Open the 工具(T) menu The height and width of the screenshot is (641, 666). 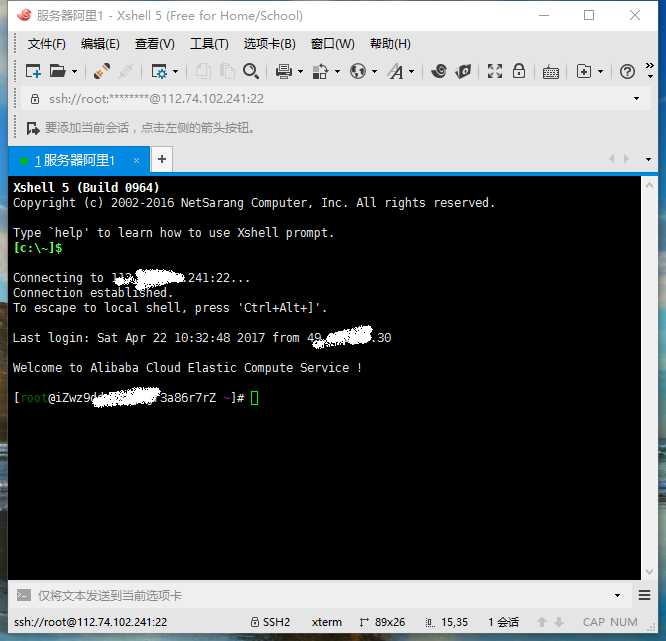tap(209, 44)
